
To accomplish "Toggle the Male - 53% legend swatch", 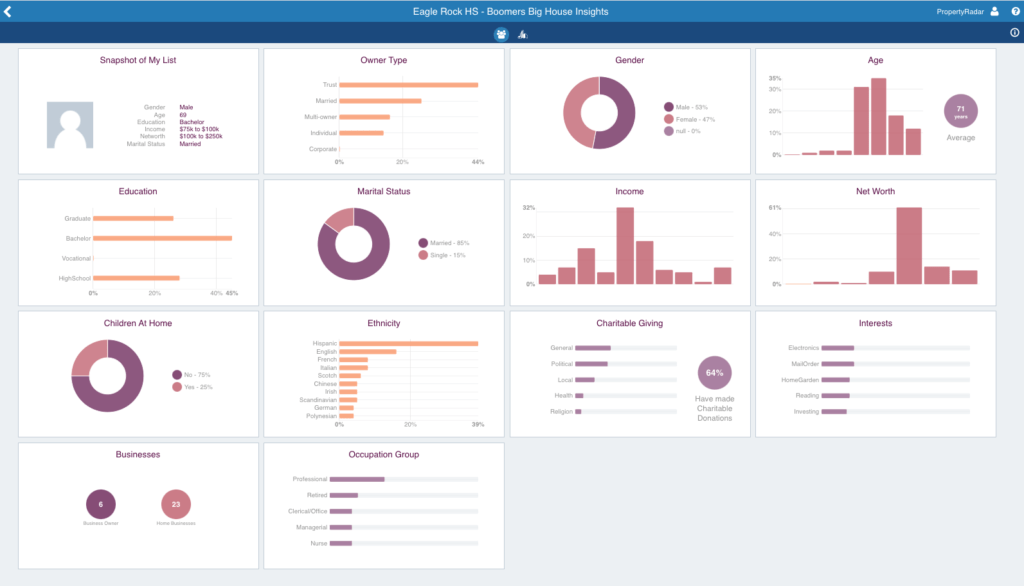I will [669, 106].
